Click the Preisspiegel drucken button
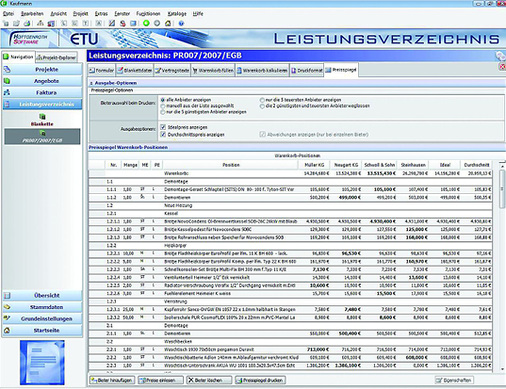 pyautogui.click(x=260, y=380)
